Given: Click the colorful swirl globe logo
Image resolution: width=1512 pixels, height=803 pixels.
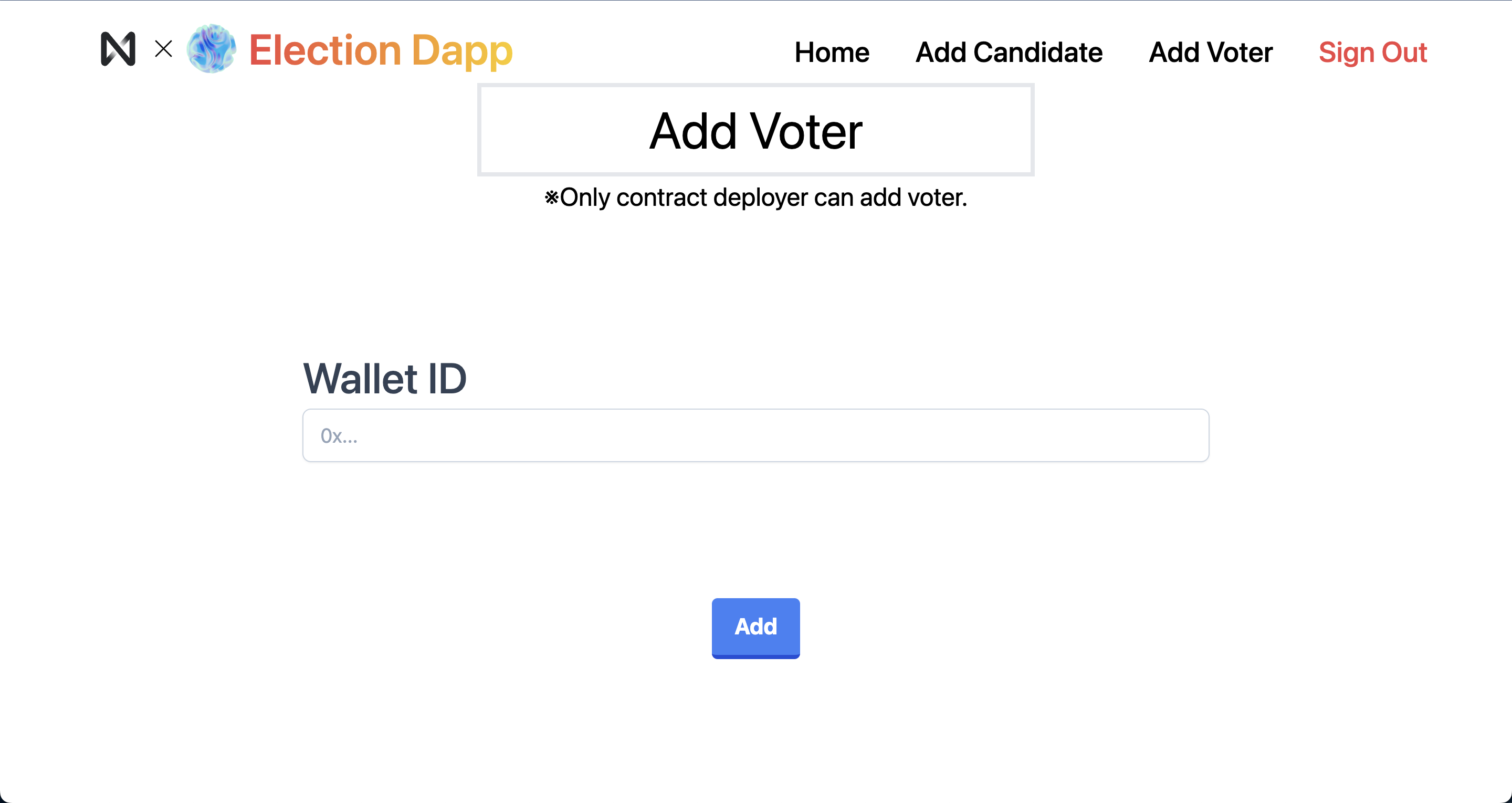Looking at the screenshot, I should [211, 49].
